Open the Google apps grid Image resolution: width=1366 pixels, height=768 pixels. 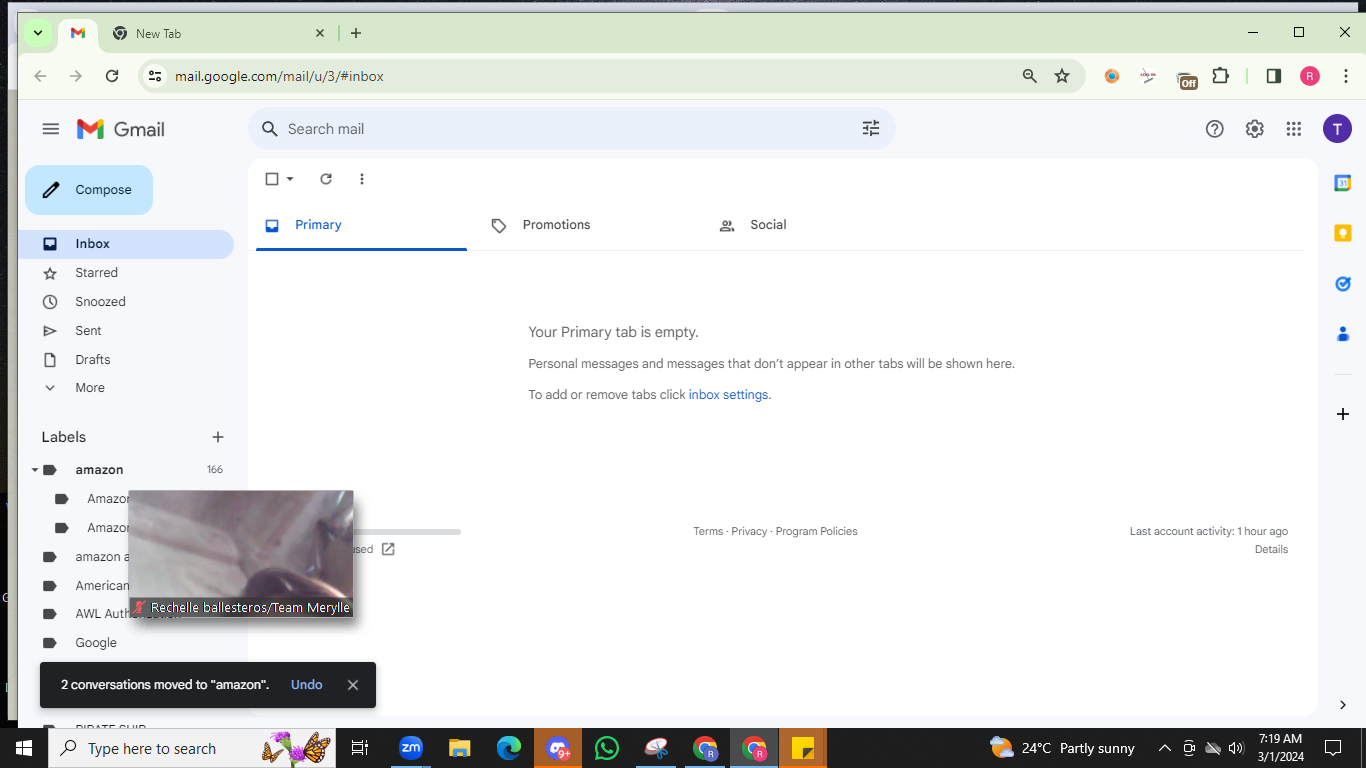1294,129
